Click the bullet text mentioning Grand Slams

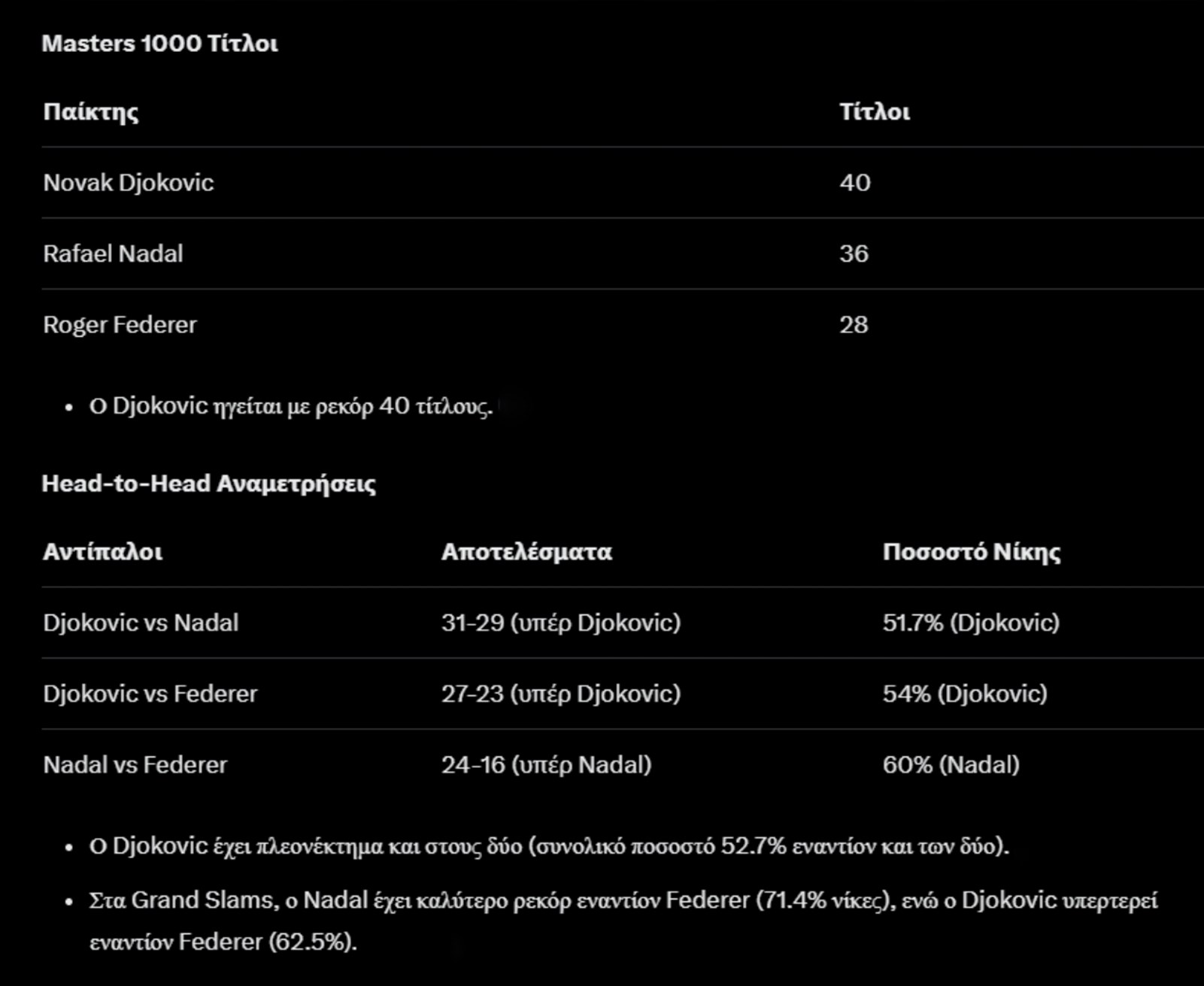[x=623, y=900]
